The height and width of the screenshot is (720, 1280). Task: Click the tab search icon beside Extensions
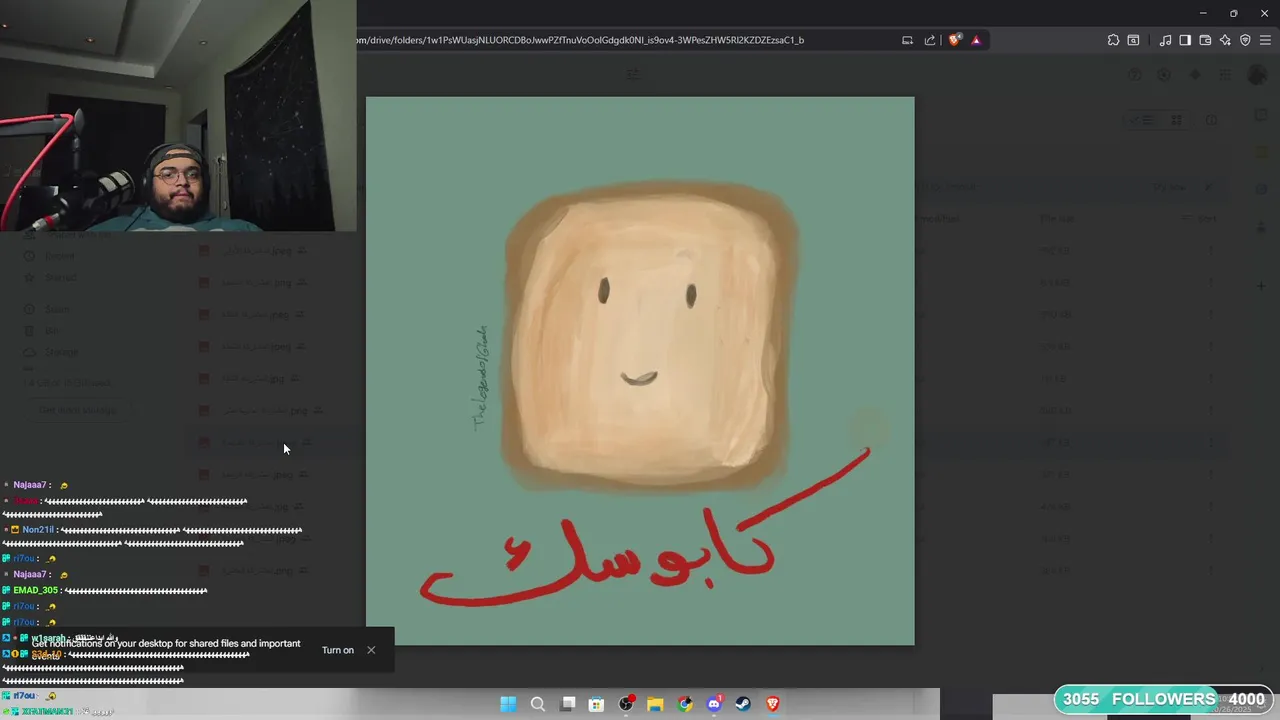(x=1133, y=40)
